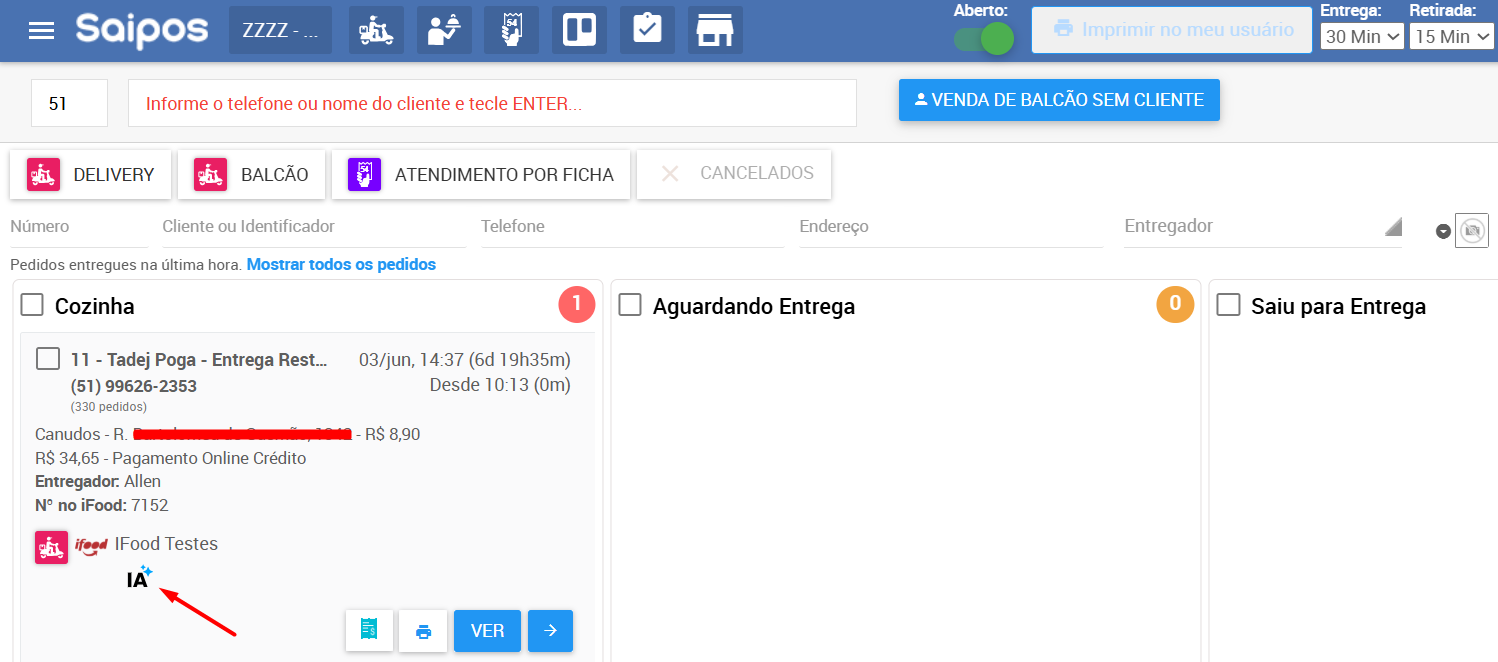
Task: Toggle the Aberto store open switch
Action: coord(984,39)
